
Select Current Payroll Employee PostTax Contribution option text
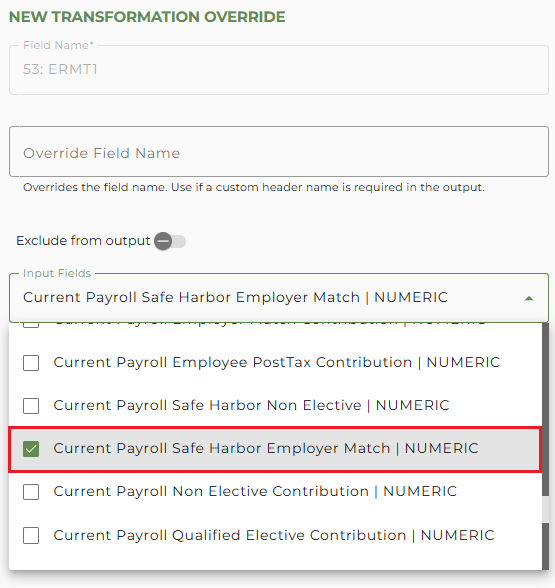tap(277, 362)
